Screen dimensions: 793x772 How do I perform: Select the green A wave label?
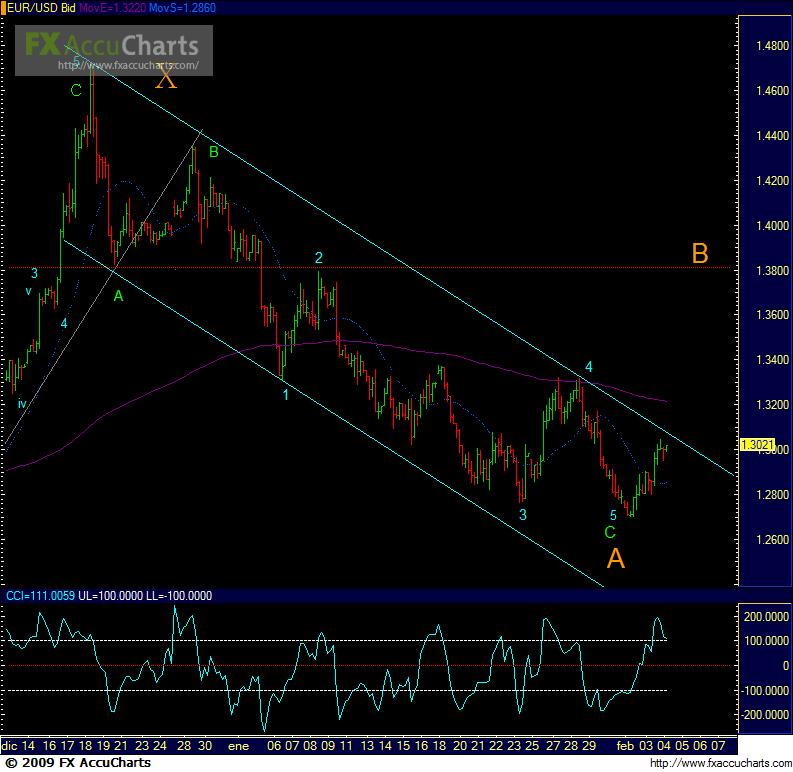tap(118, 296)
